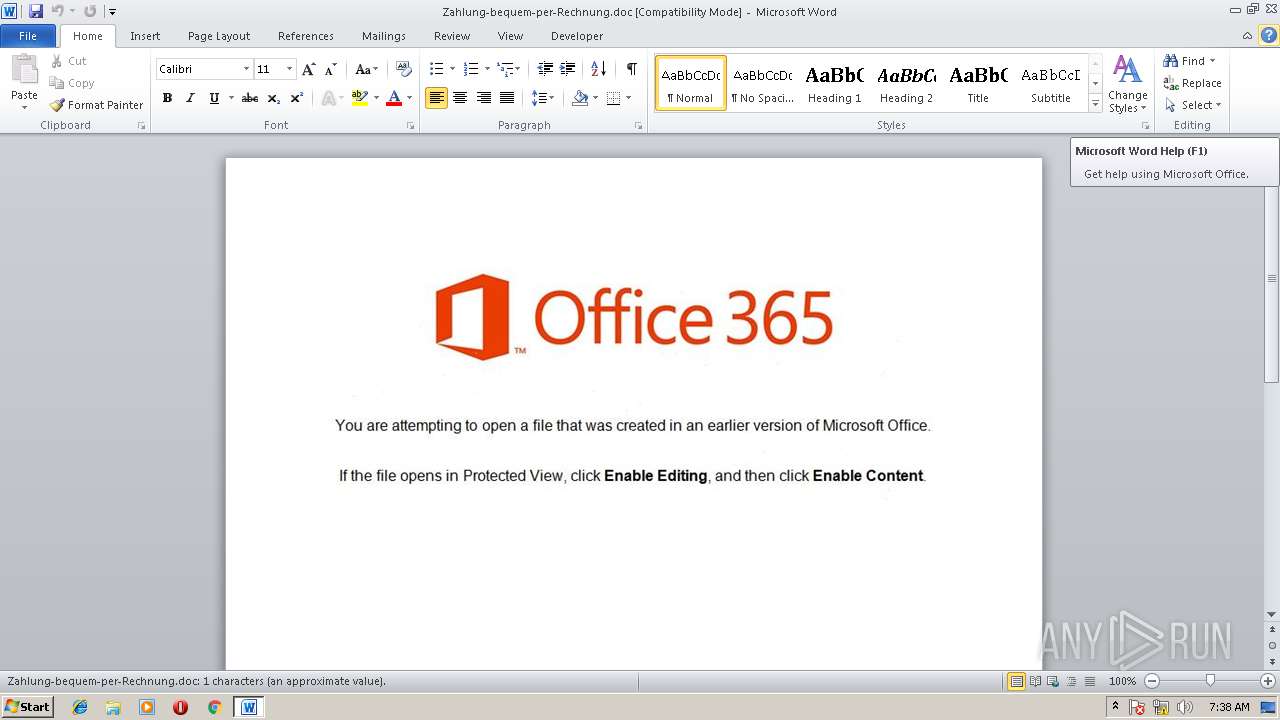Click the Center alignment icon

(x=460, y=98)
